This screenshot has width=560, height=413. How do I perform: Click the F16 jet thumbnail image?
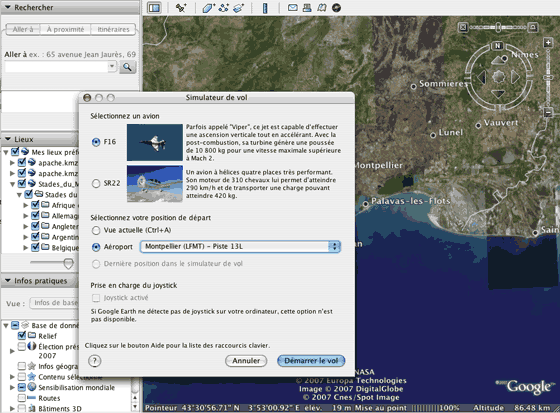pyautogui.click(x=155, y=143)
